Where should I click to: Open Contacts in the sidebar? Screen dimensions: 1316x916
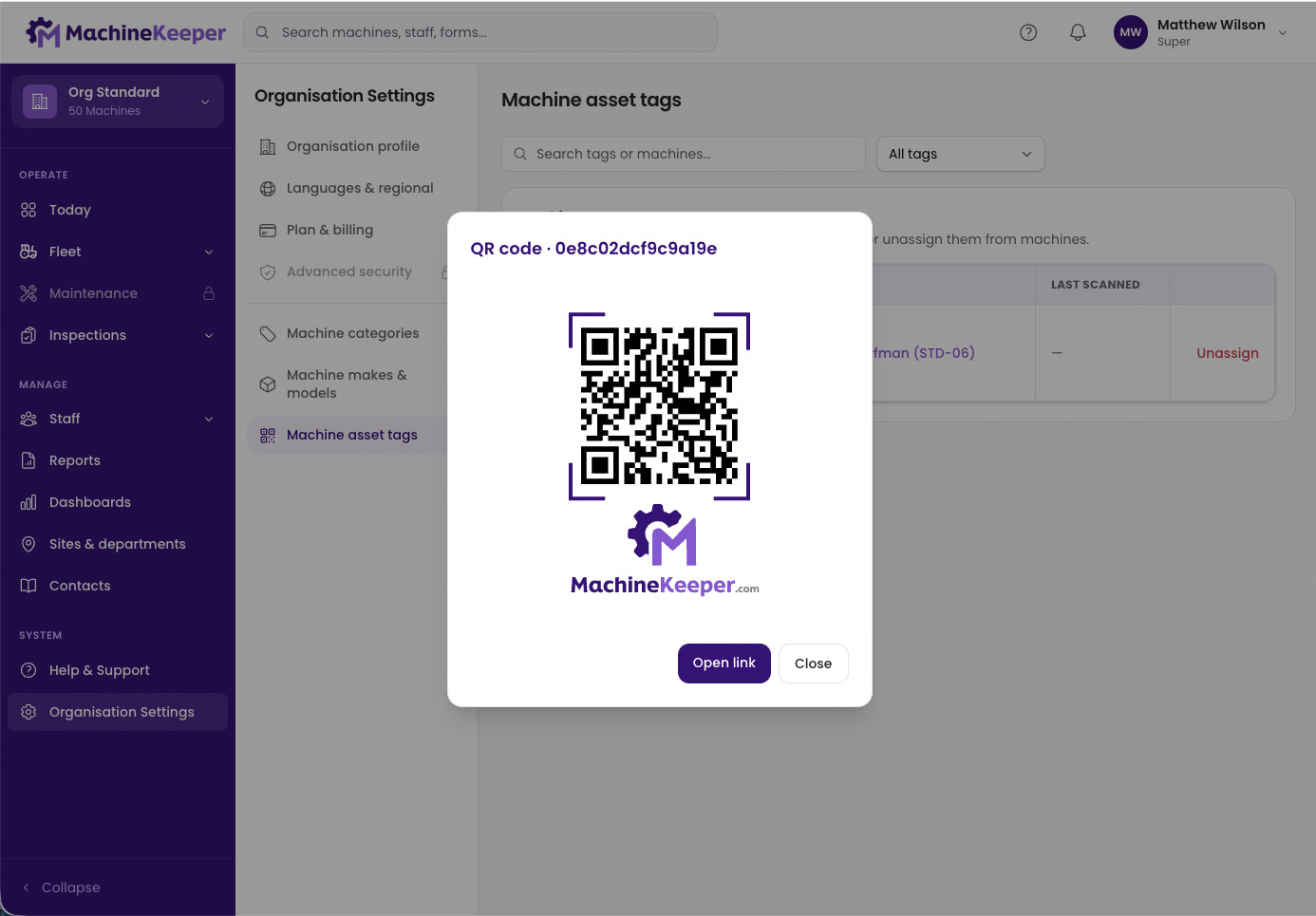tap(118, 586)
